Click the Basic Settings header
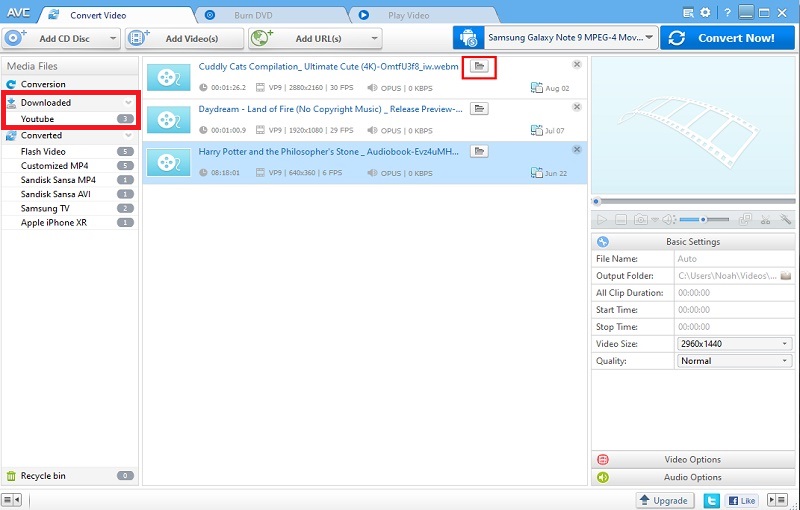This screenshot has height=510, width=800. 693,242
